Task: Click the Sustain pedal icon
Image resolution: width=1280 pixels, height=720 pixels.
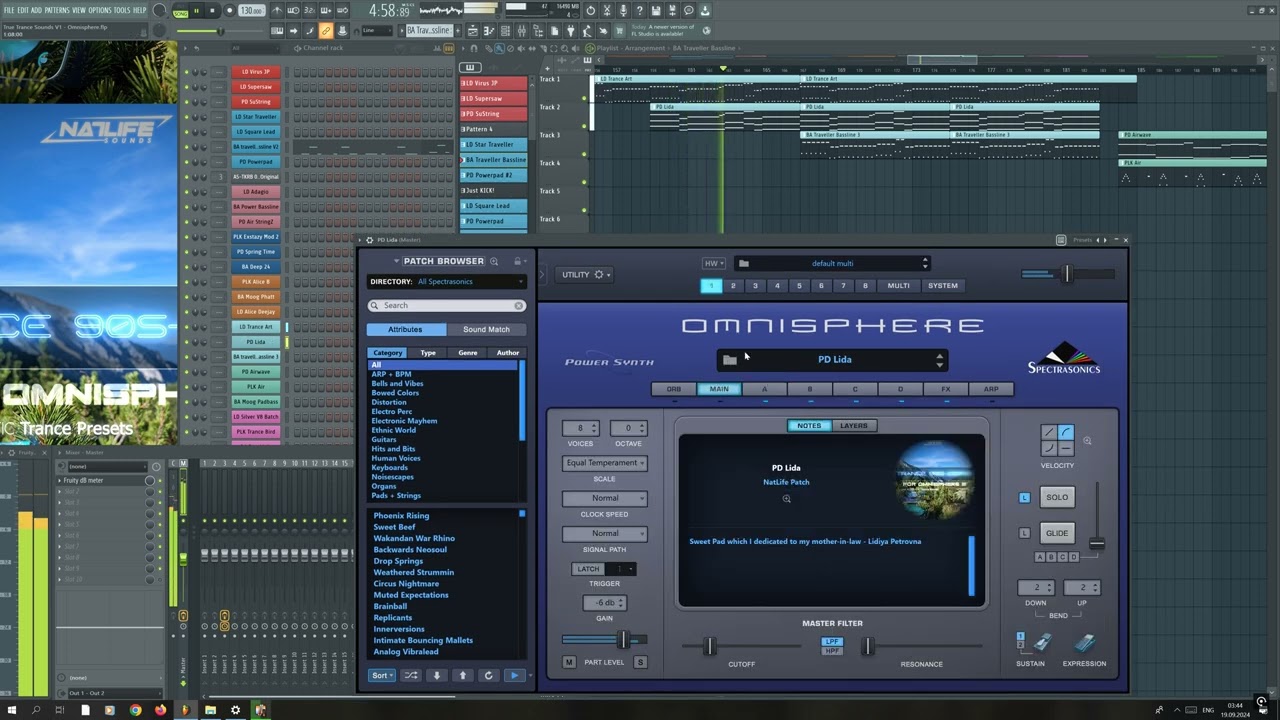Action: [1042, 643]
